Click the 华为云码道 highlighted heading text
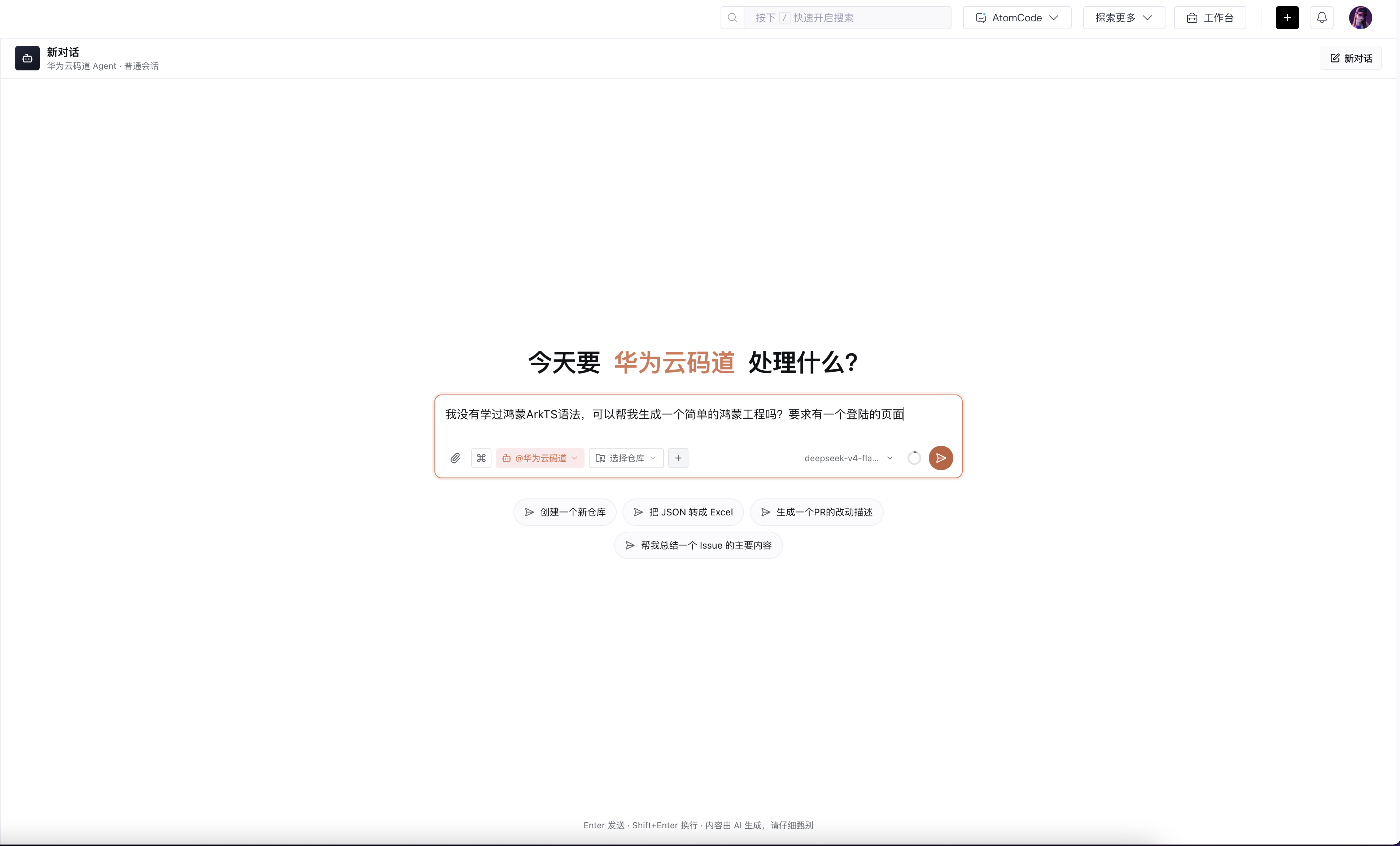 tap(674, 362)
